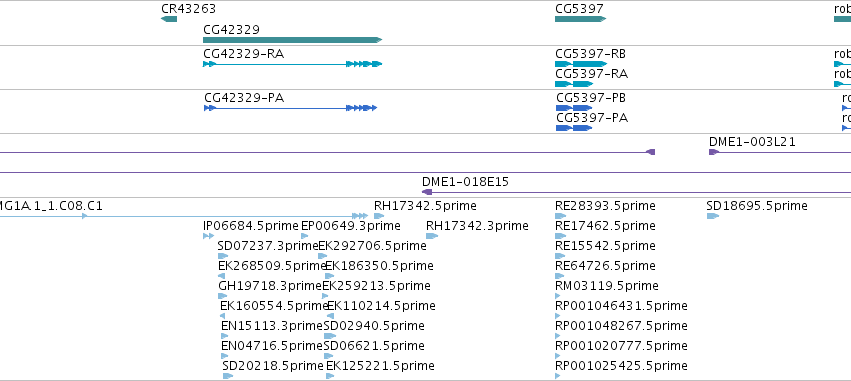
Task: Open the DME1-018E15 label
Action: [466, 182]
